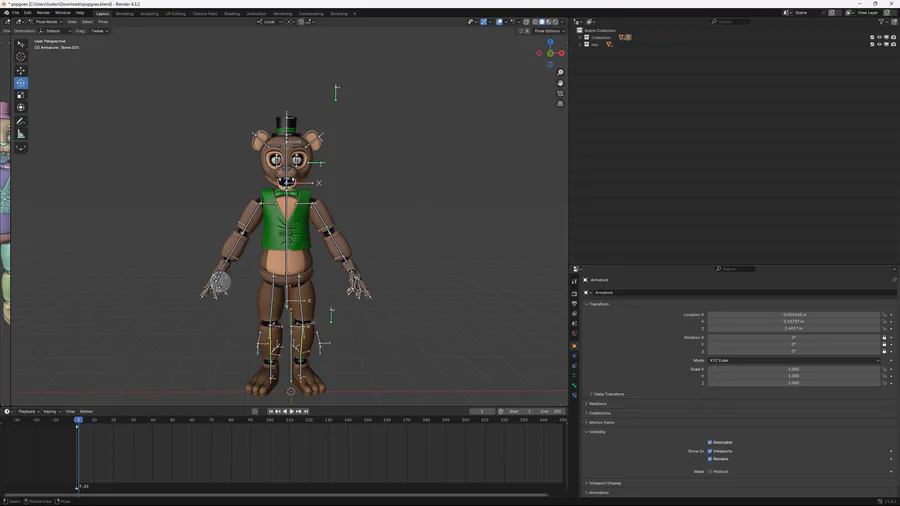
Task: Activate the Rotate tool
Action: (21, 83)
